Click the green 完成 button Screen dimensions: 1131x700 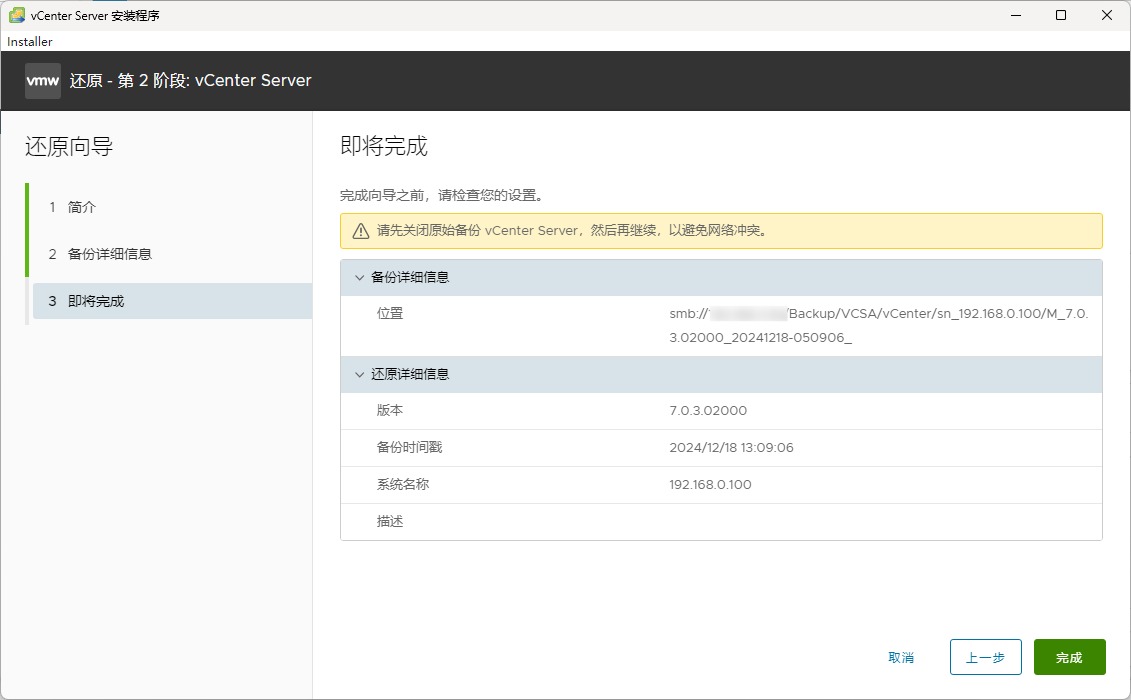point(1069,658)
